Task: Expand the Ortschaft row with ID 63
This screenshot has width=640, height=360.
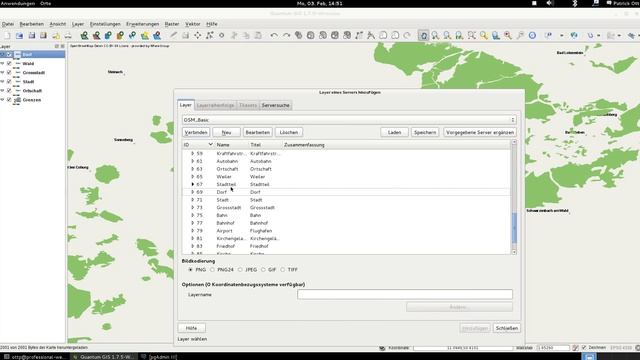Action: coord(193,169)
